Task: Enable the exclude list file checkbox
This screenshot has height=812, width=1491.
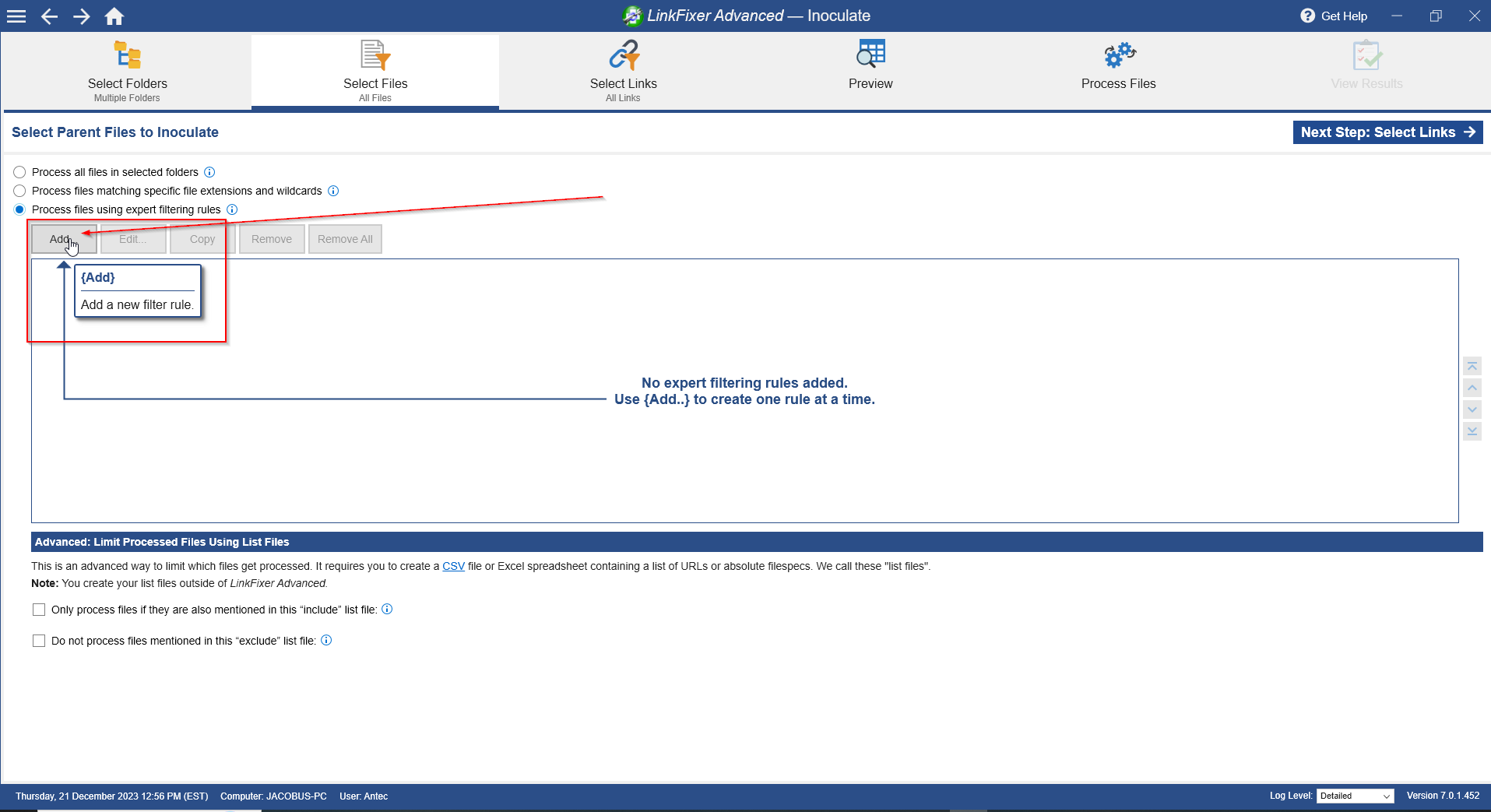Action: [x=39, y=641]
